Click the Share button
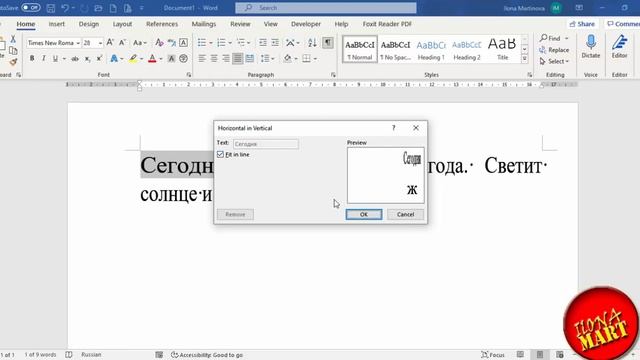 pos(582,24)
